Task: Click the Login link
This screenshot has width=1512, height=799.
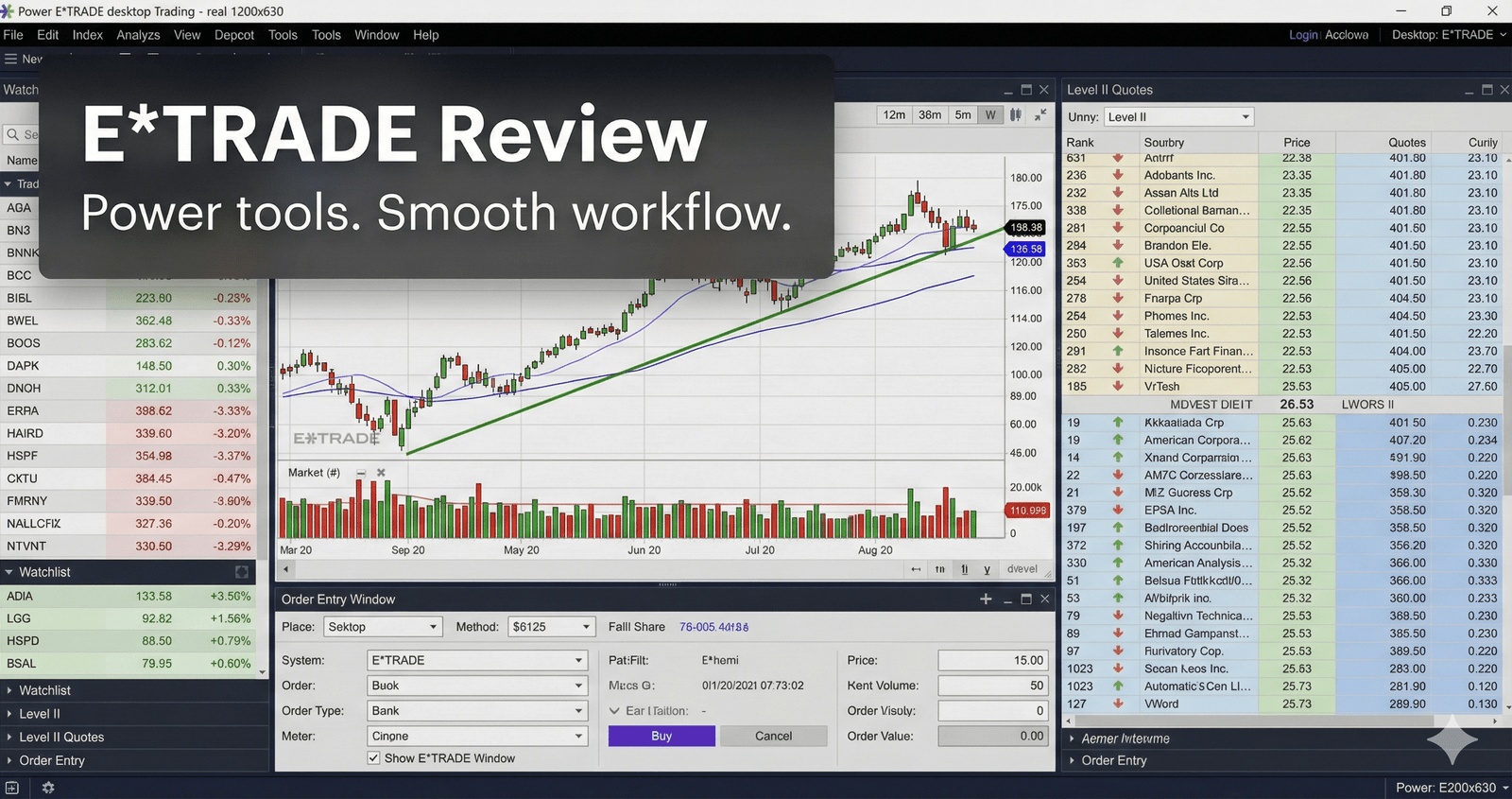Action: point(1303,35)
